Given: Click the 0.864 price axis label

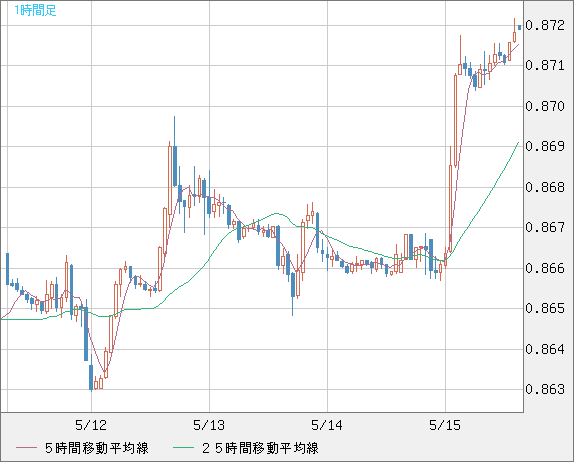Looking at the screenshot, I should click(x=545, y=349).
